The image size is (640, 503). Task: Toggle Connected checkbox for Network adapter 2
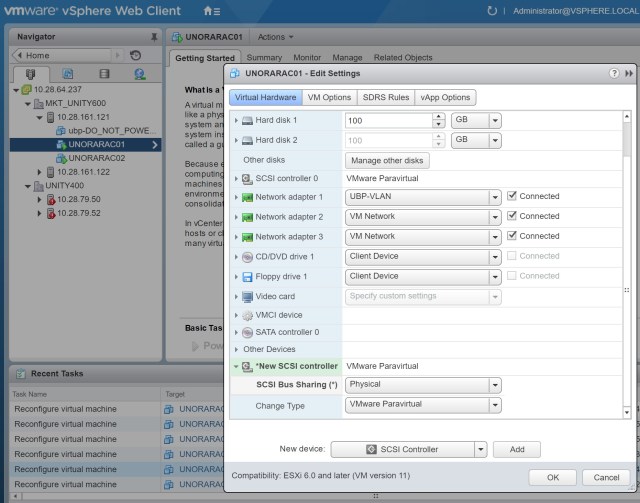[x=512, y=216]
